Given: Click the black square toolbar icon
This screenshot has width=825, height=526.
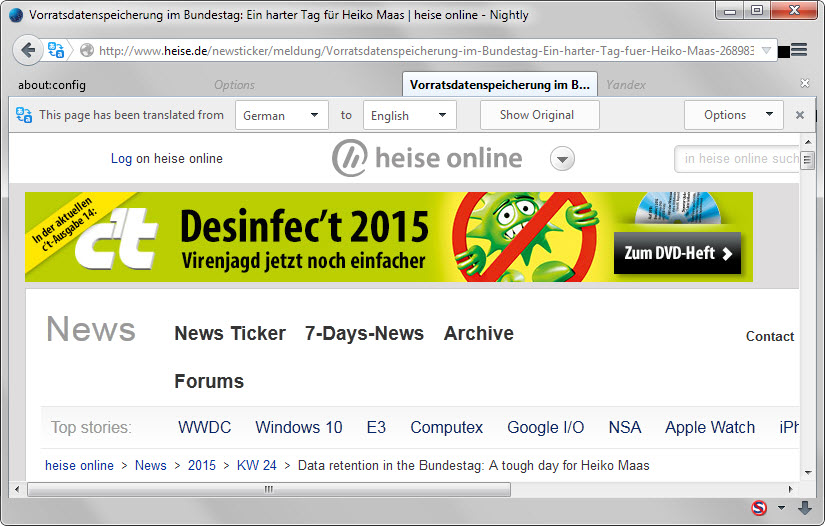Looking at the screenshot, I should click(783, 52).
